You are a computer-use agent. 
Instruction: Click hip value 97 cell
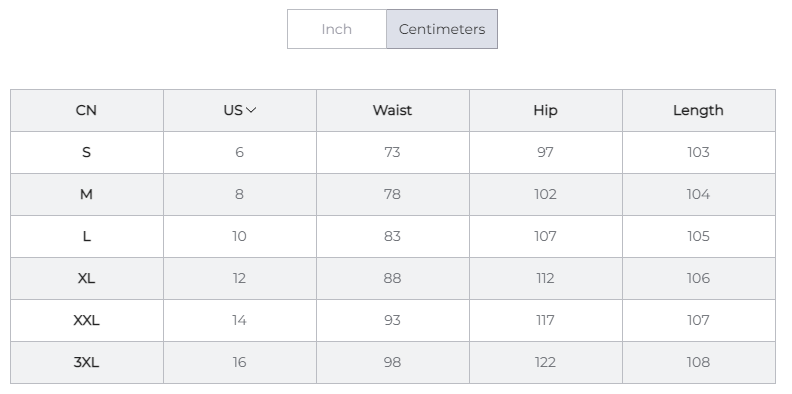546,152
